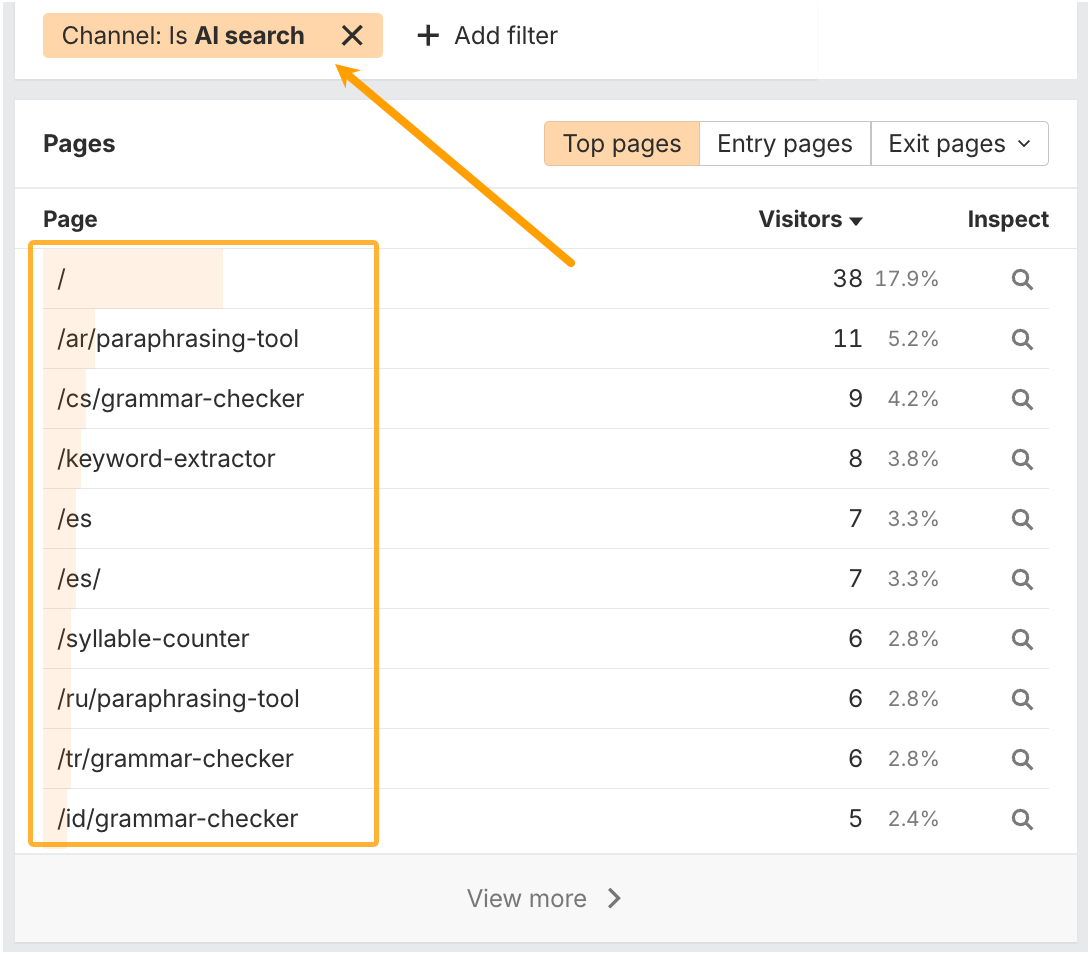Inspect the /tr/grammar-checker page

click(x=1021, y=759)
